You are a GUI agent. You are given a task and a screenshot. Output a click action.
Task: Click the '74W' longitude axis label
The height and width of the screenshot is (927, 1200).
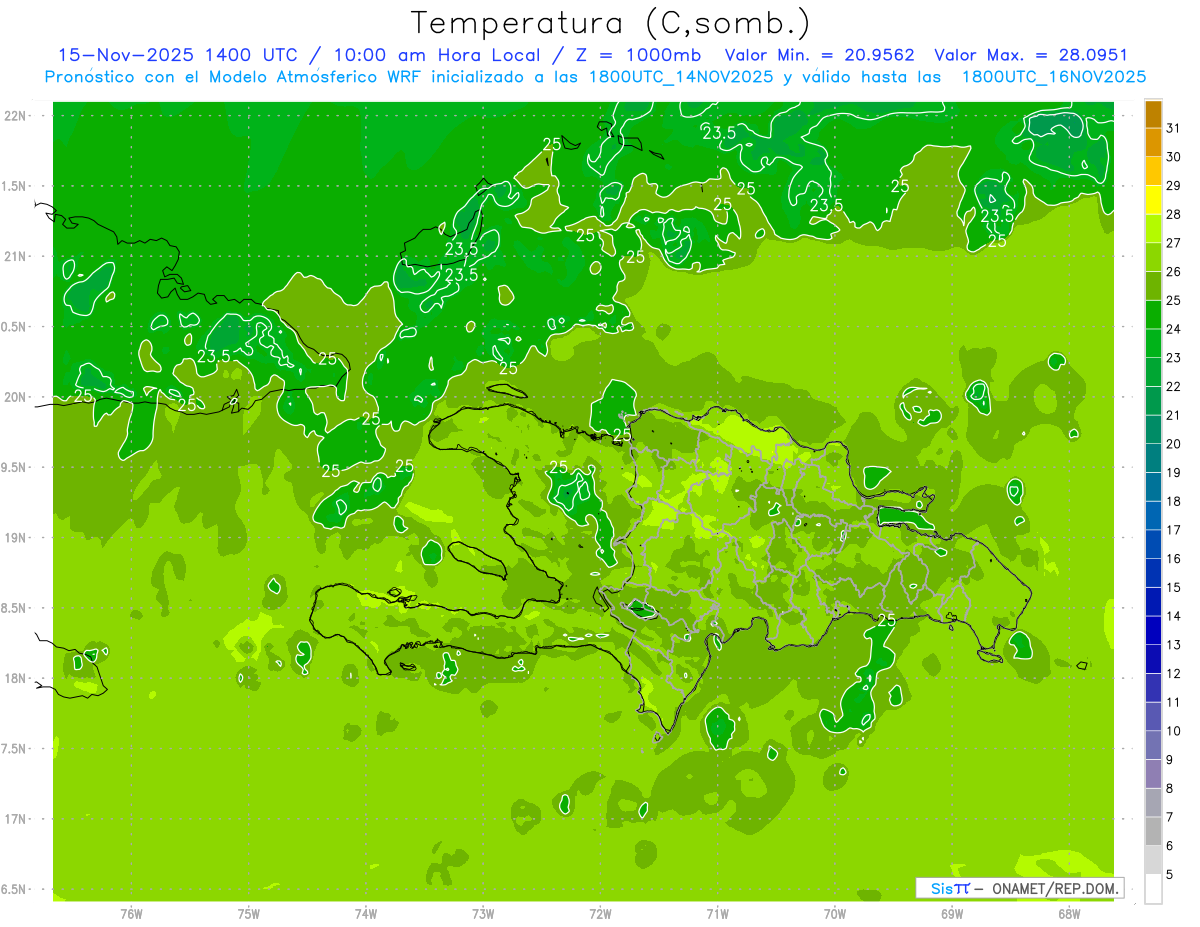[366, 913]
